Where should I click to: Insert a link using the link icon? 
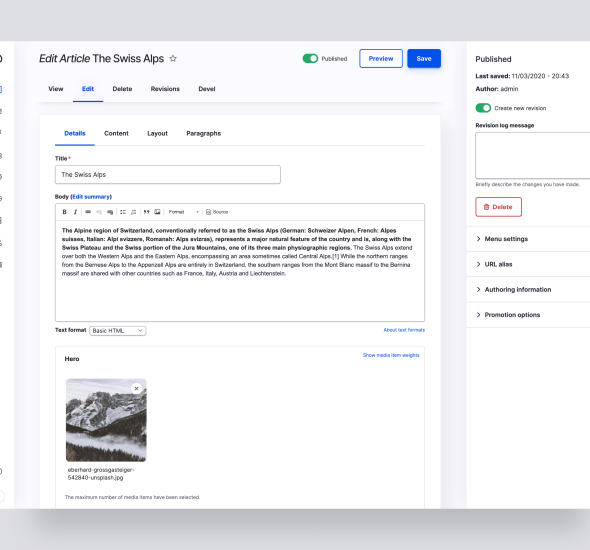pos(88,212)
